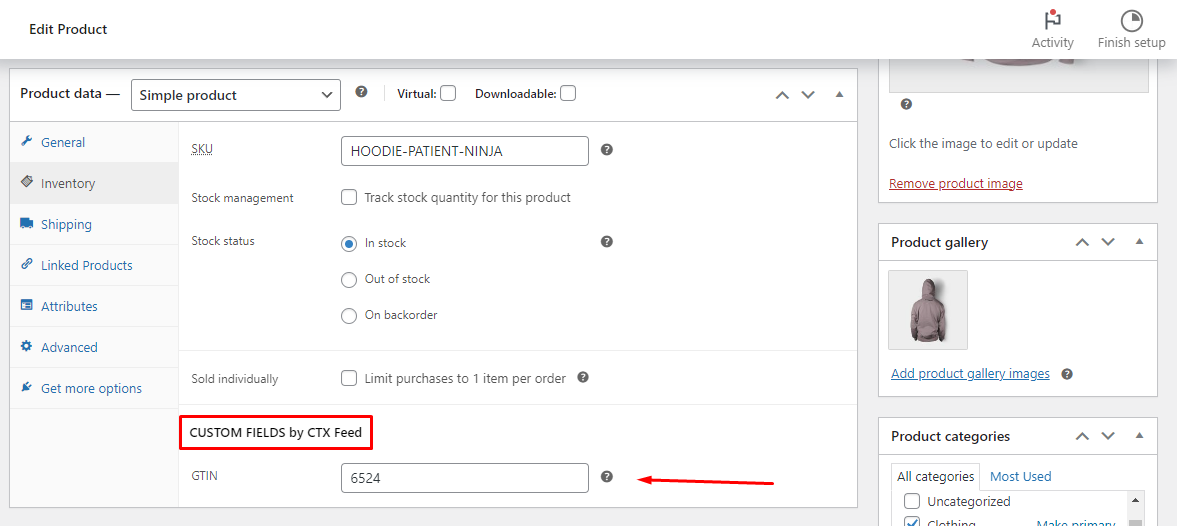
Task: Click Add product gallery images link
Action: (x=970, y=373)
